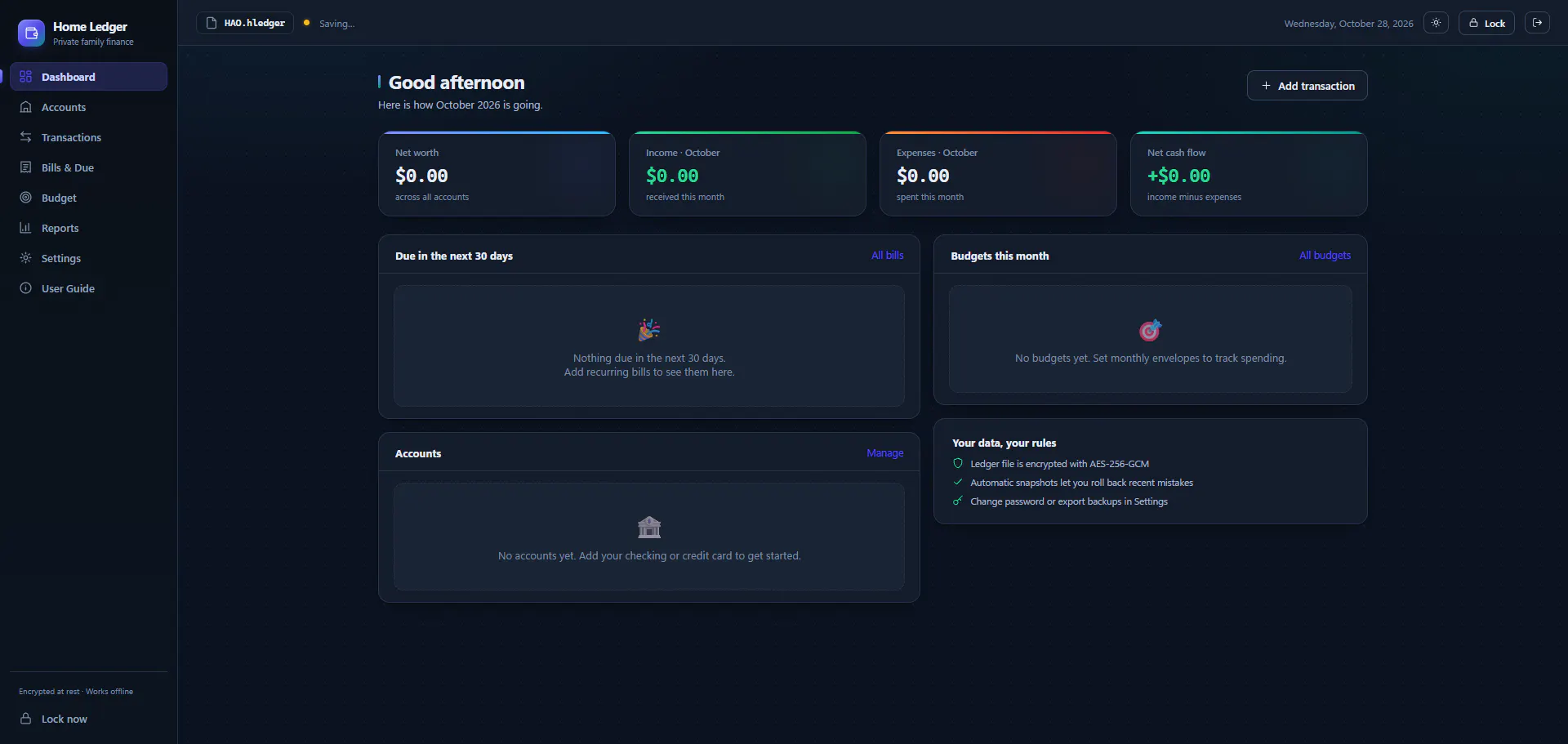Image resolution: width=1568 pixels, height=744 pixels.
Task: Click the Budget target icon in sidebar
Action: [x=25, y=198]
